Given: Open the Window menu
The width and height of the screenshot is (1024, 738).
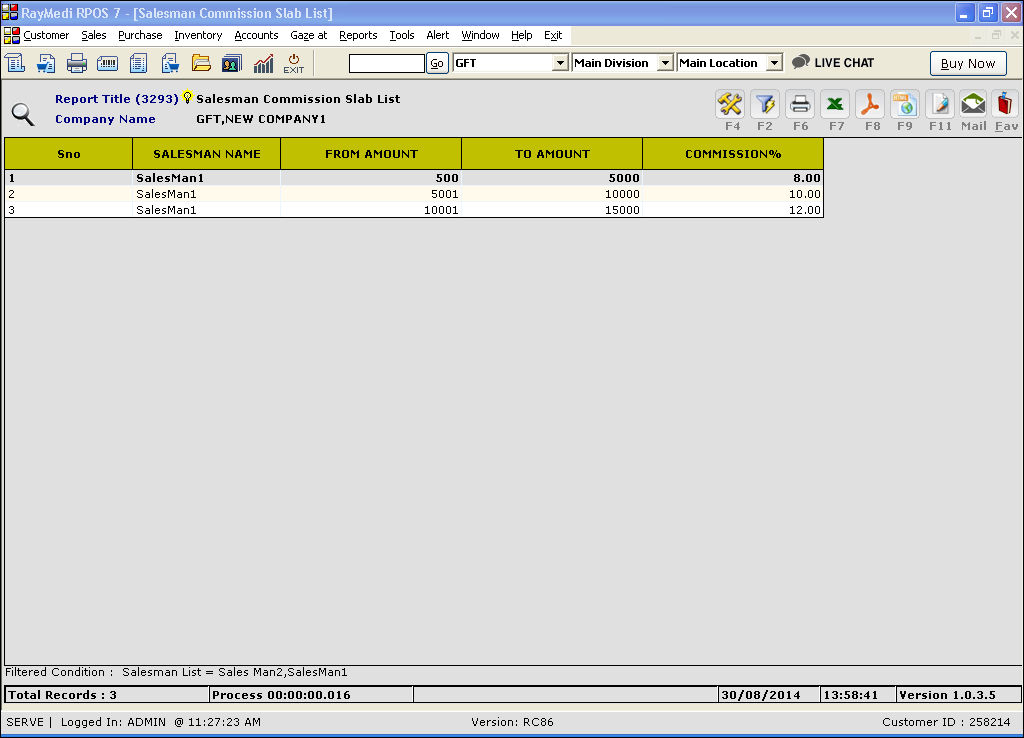Looking at the screenshot, I should pyautogui.click(x=480, y=35).
